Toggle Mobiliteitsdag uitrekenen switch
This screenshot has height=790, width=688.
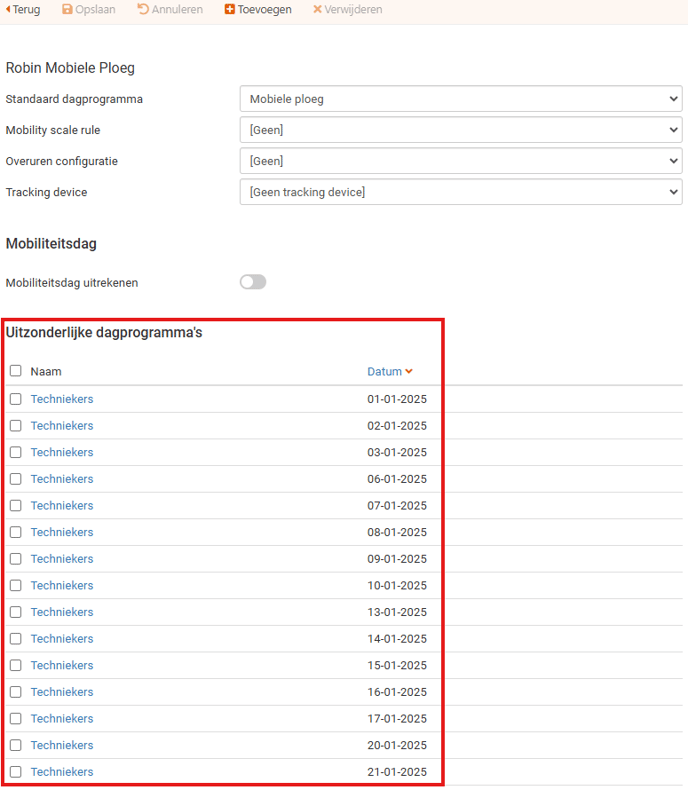pos(253,282)
